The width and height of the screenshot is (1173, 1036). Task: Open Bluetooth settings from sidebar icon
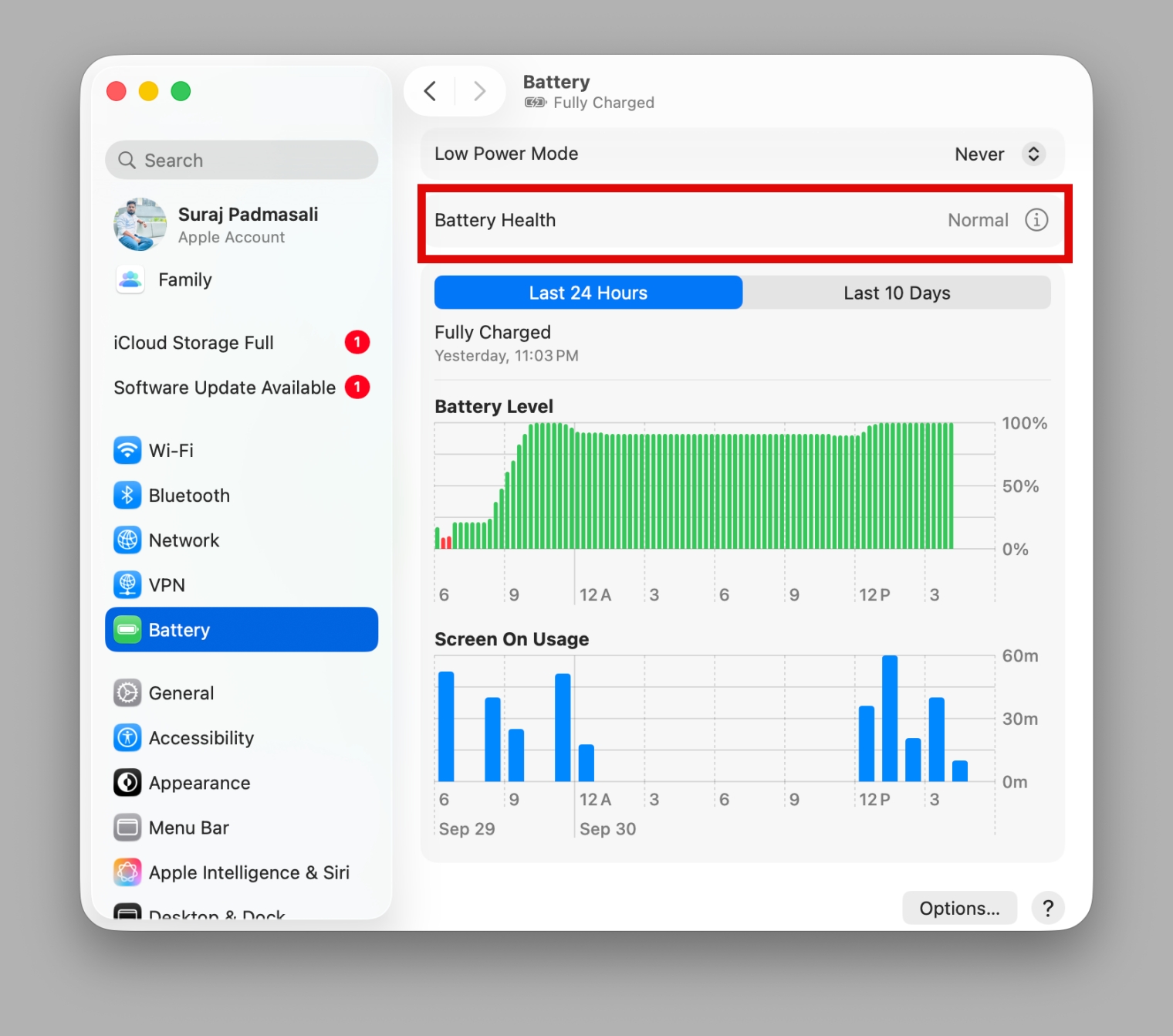127,495
